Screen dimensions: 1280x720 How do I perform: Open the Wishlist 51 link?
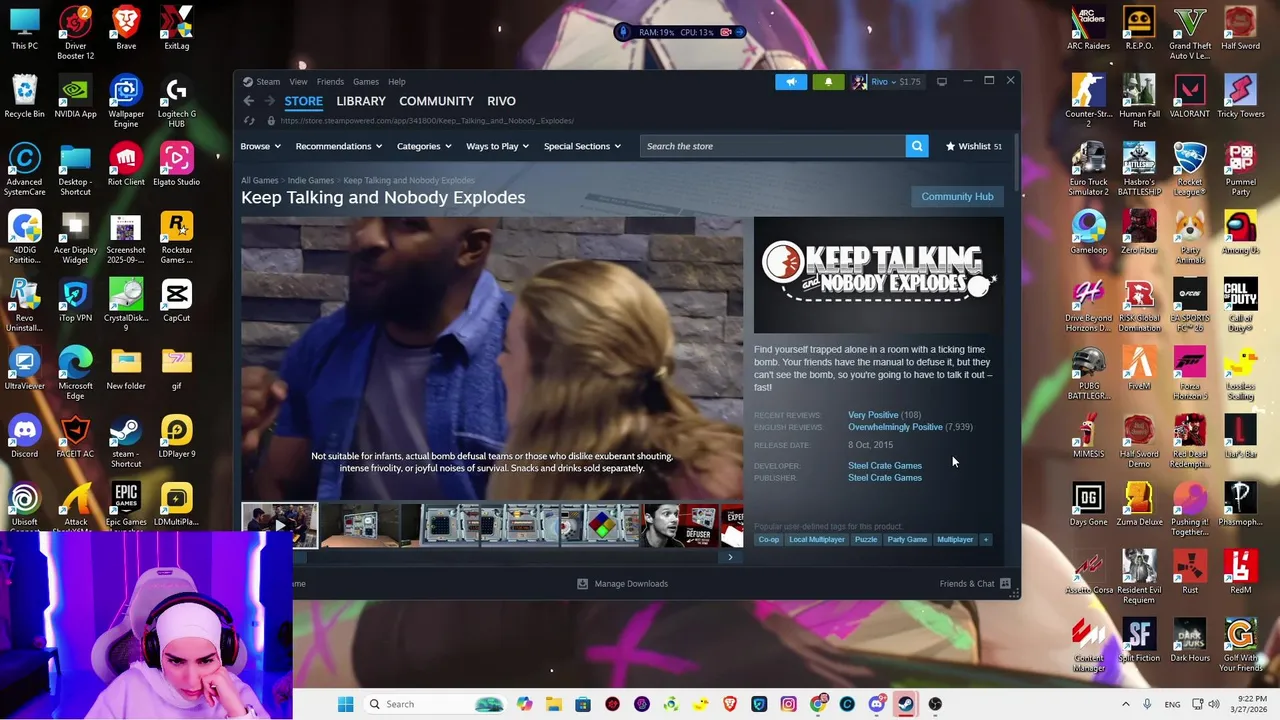tap(974, 146)
